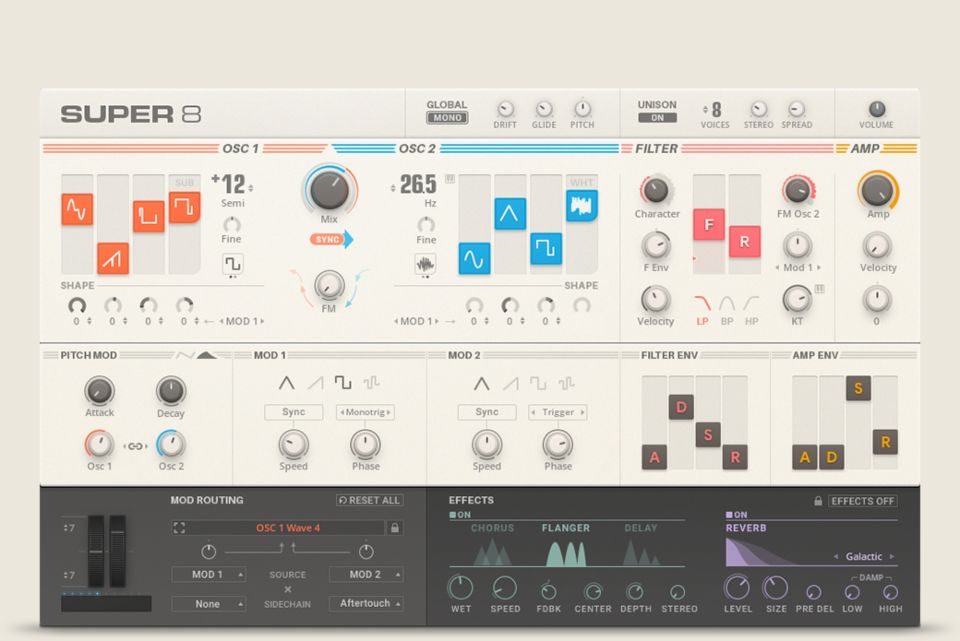Choose the MOD 2 triangle waveform icon

[481, 383]
